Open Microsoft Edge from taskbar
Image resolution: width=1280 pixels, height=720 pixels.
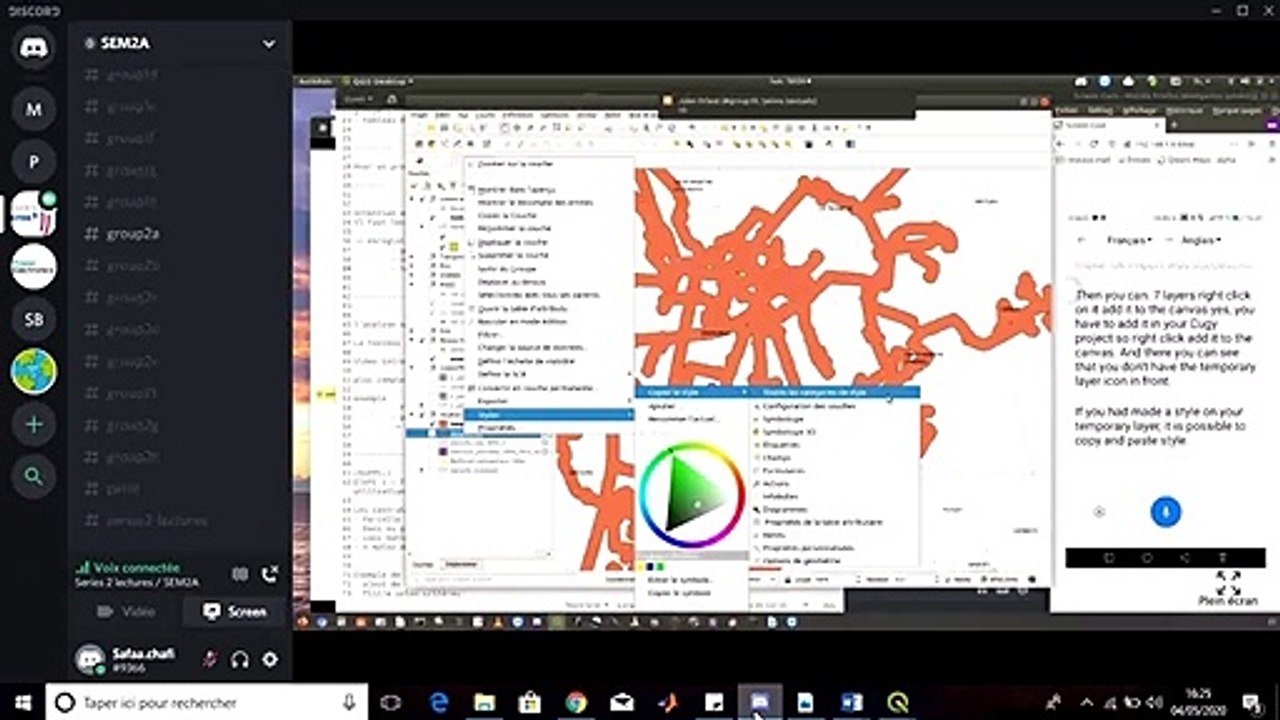(438, 703)
